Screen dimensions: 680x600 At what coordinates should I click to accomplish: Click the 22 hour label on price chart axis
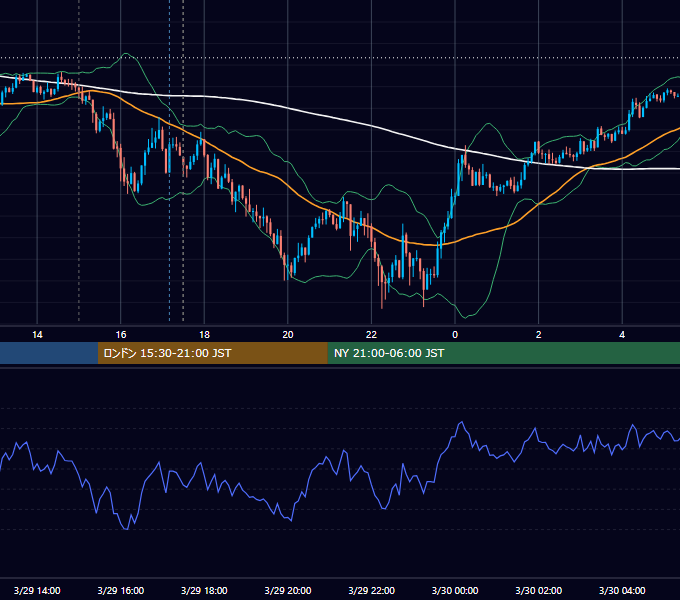tap(371, 335)
